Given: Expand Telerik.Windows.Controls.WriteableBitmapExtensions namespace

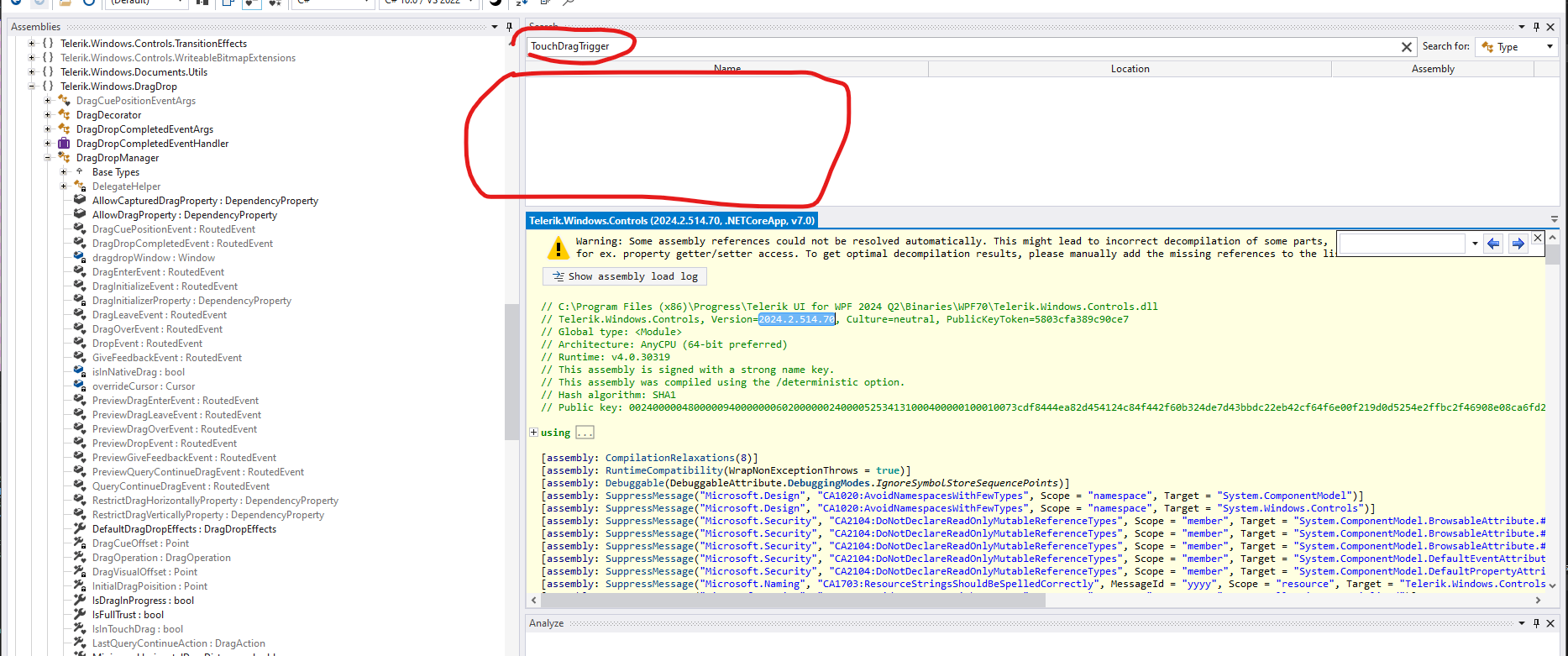Looking at the screenshot, I should 32,58.
